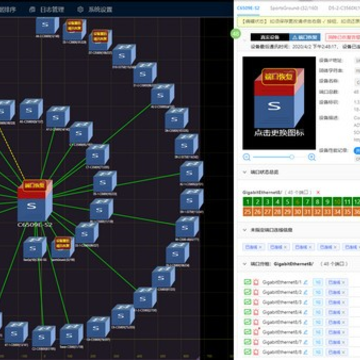The width and height of the screenshot is (360, 360).
Task: Click the gear icon beside 系统设置
Action: 80,9
